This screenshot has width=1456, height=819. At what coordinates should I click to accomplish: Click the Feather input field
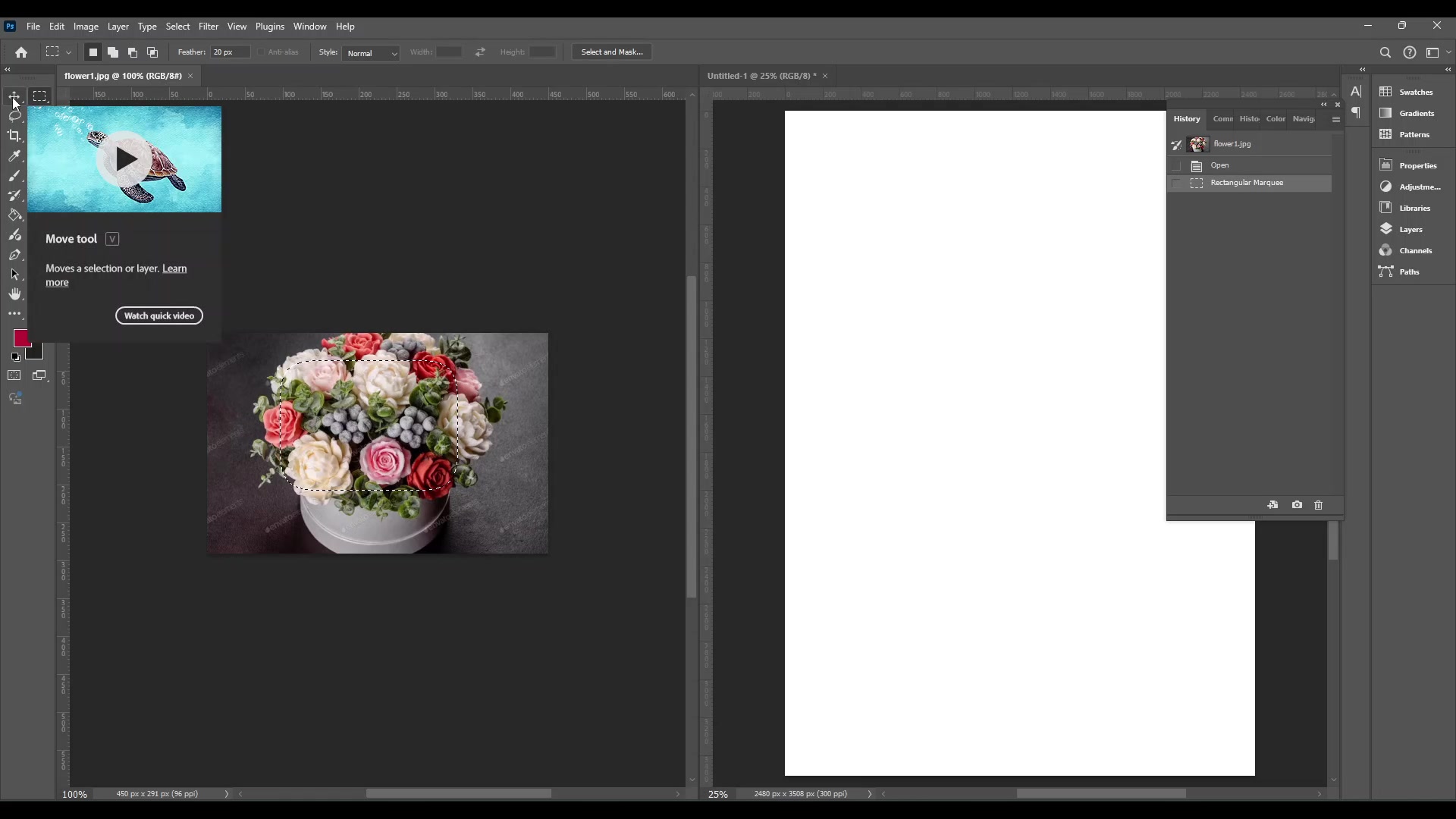tap(229, 52)
